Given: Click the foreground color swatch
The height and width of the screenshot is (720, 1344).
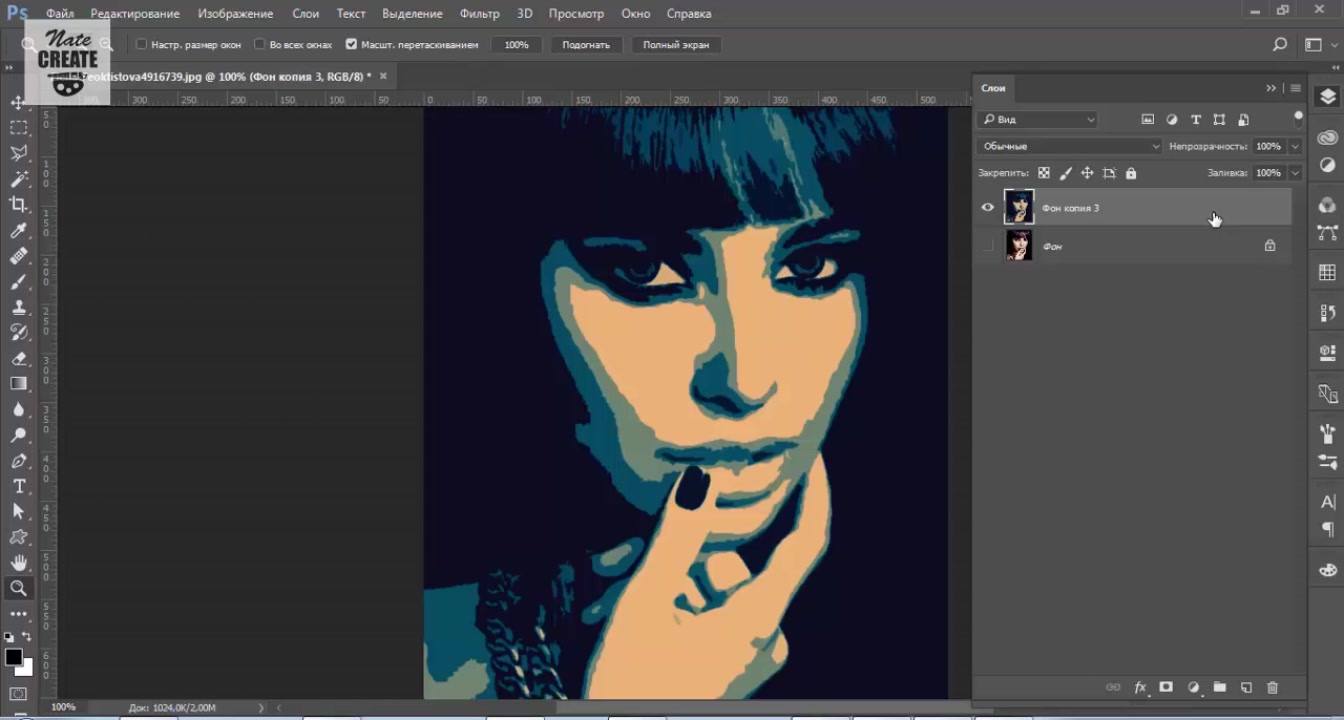Looking at the screenshot, I should [x=13, y=657].
